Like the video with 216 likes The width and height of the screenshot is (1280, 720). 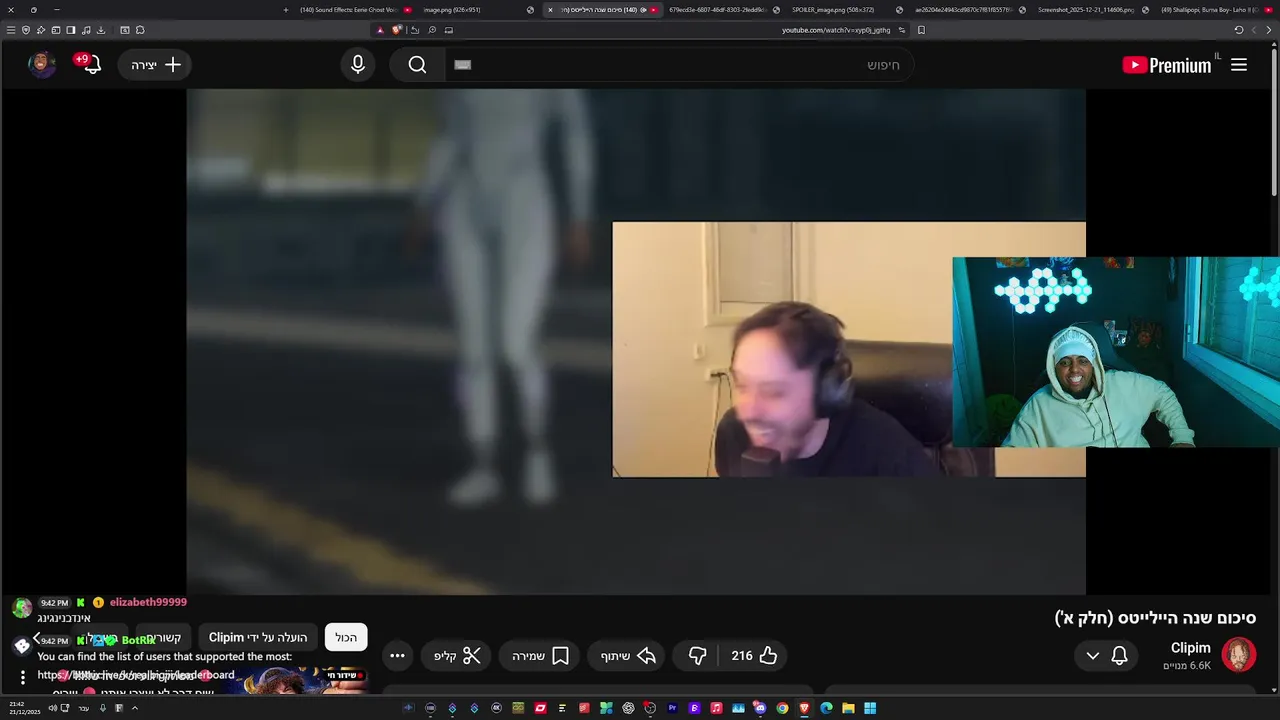(x=754, y=656)
